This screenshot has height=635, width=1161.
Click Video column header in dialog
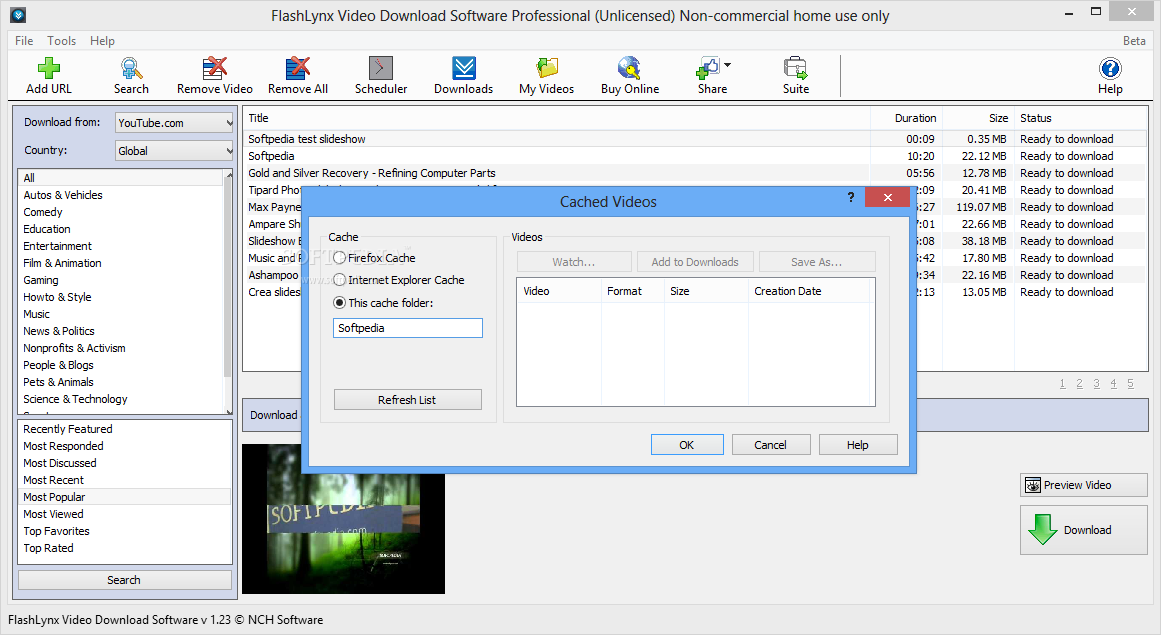tap(559, 291)
